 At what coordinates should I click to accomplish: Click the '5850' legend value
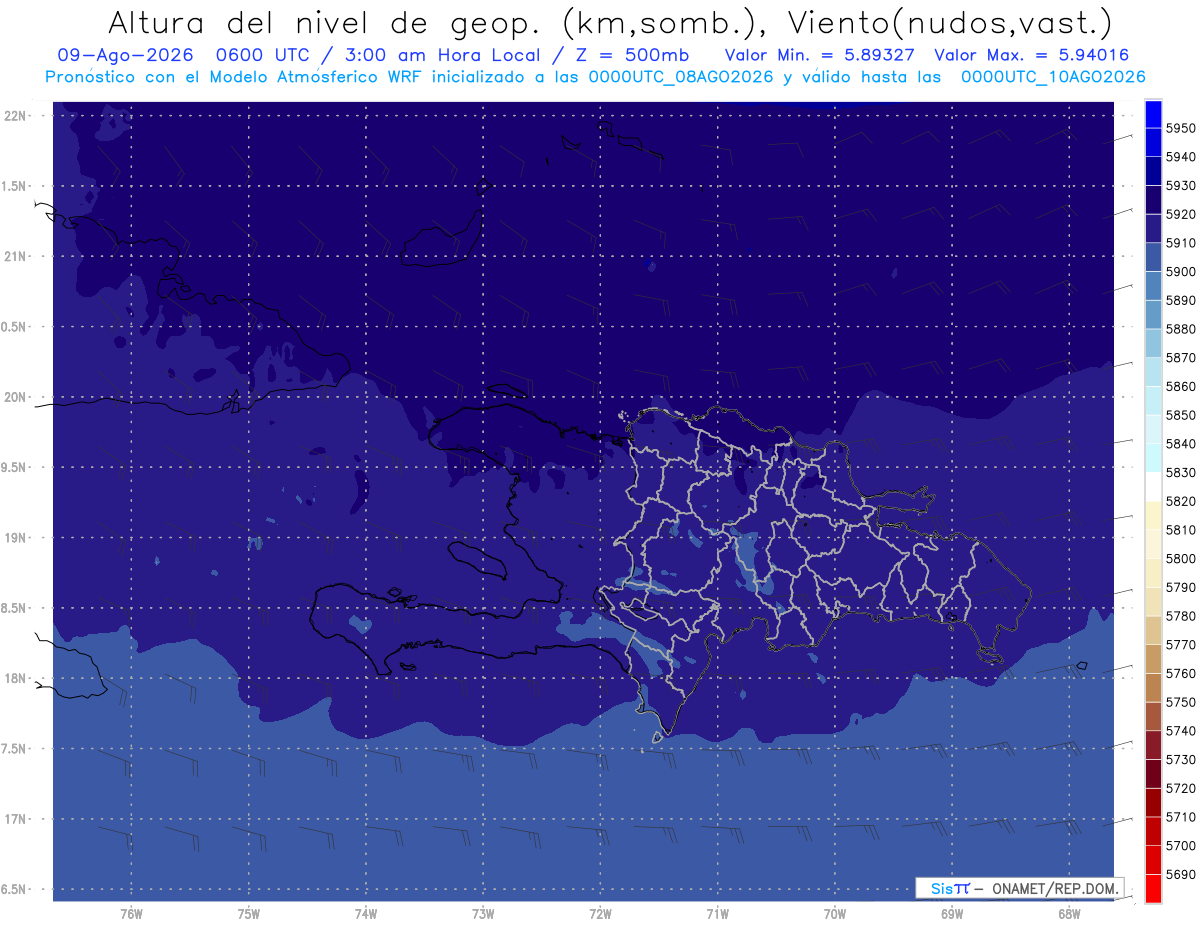[1181, 415]
